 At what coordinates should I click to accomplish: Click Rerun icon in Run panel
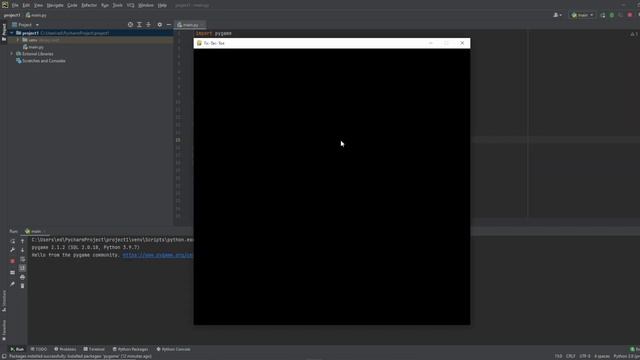13,241
